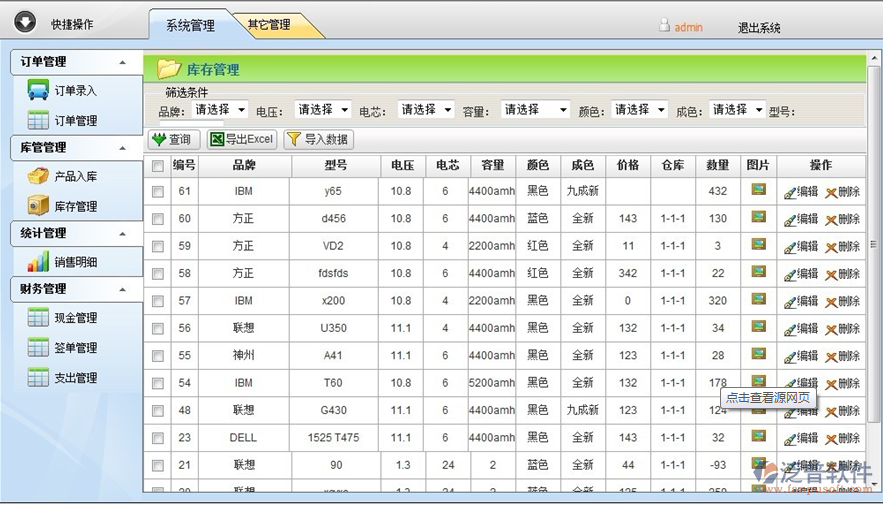Image resolution: width=883 pixels, height=505 pixels.
Task: Click 退出系统 to log out
Action: tap(759, 28)
